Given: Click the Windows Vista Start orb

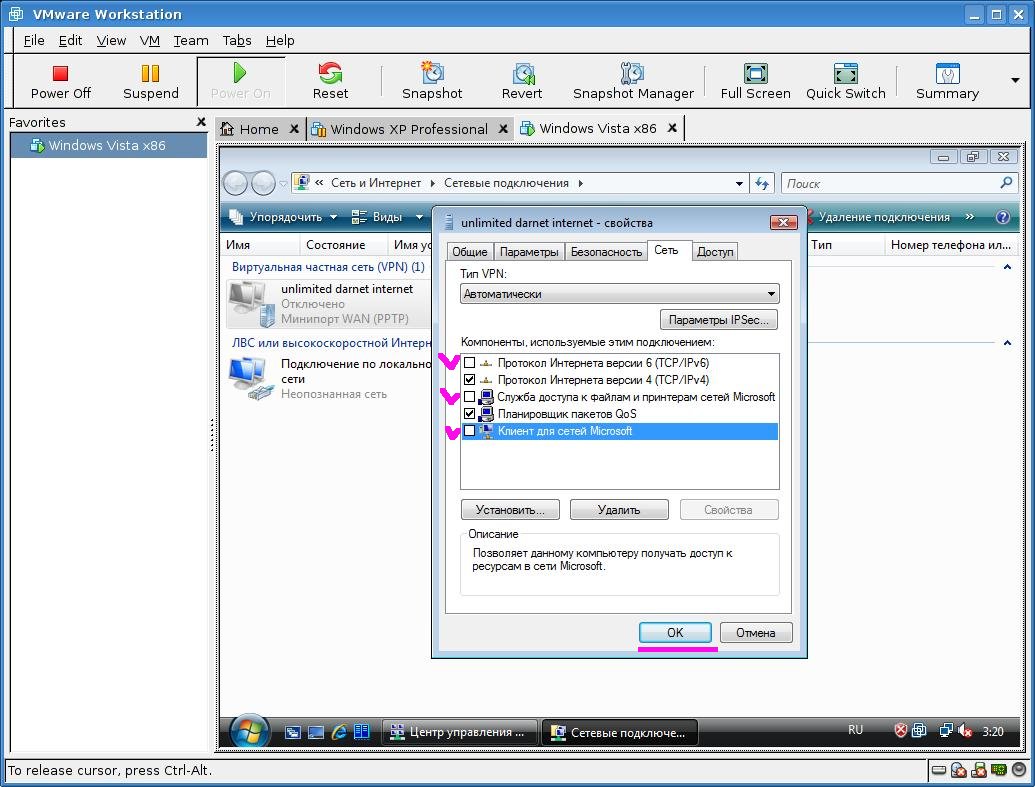Looking at the screenshot, I should point(249,732).
